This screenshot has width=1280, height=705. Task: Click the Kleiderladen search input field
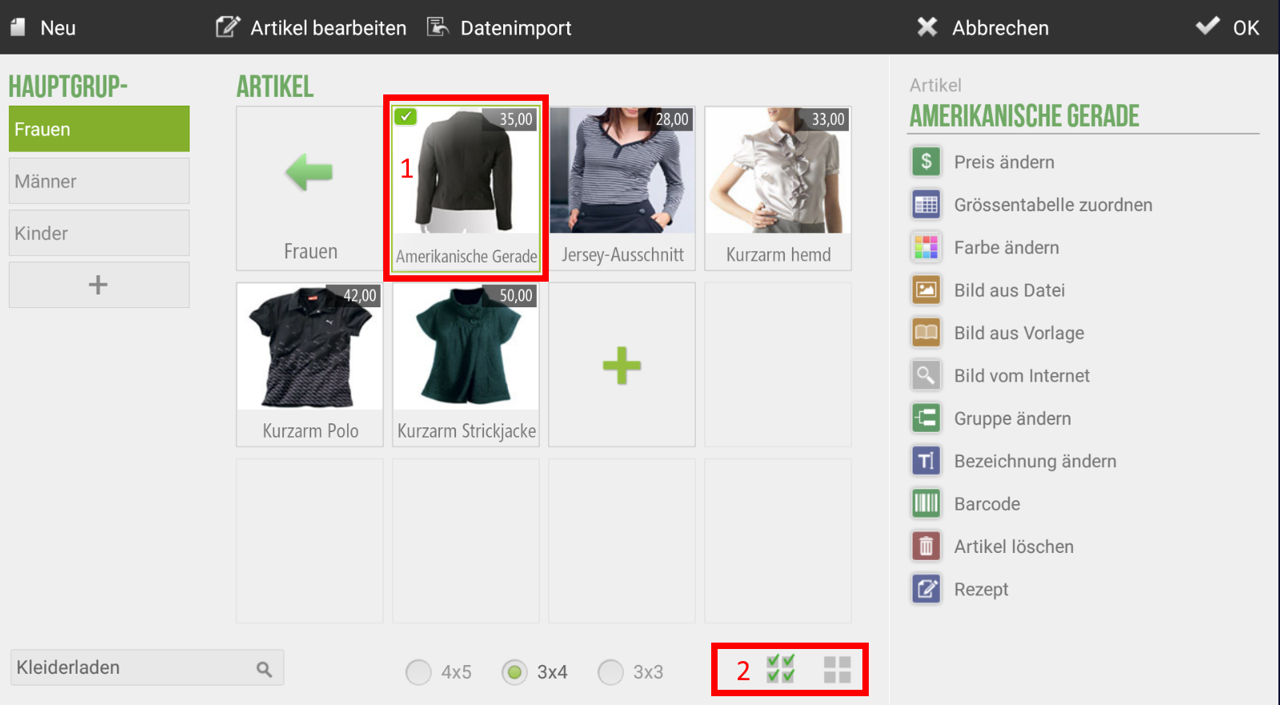(147, 668)
